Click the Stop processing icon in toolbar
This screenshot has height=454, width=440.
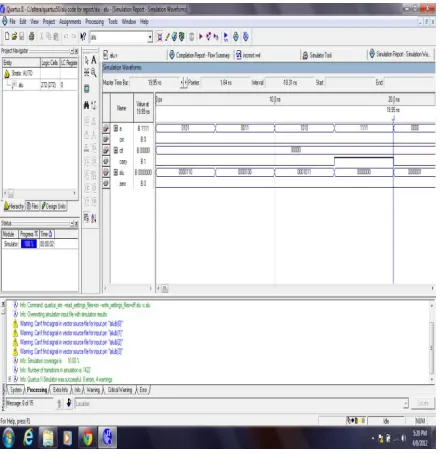pyautogui.click(x=192, y=37)
